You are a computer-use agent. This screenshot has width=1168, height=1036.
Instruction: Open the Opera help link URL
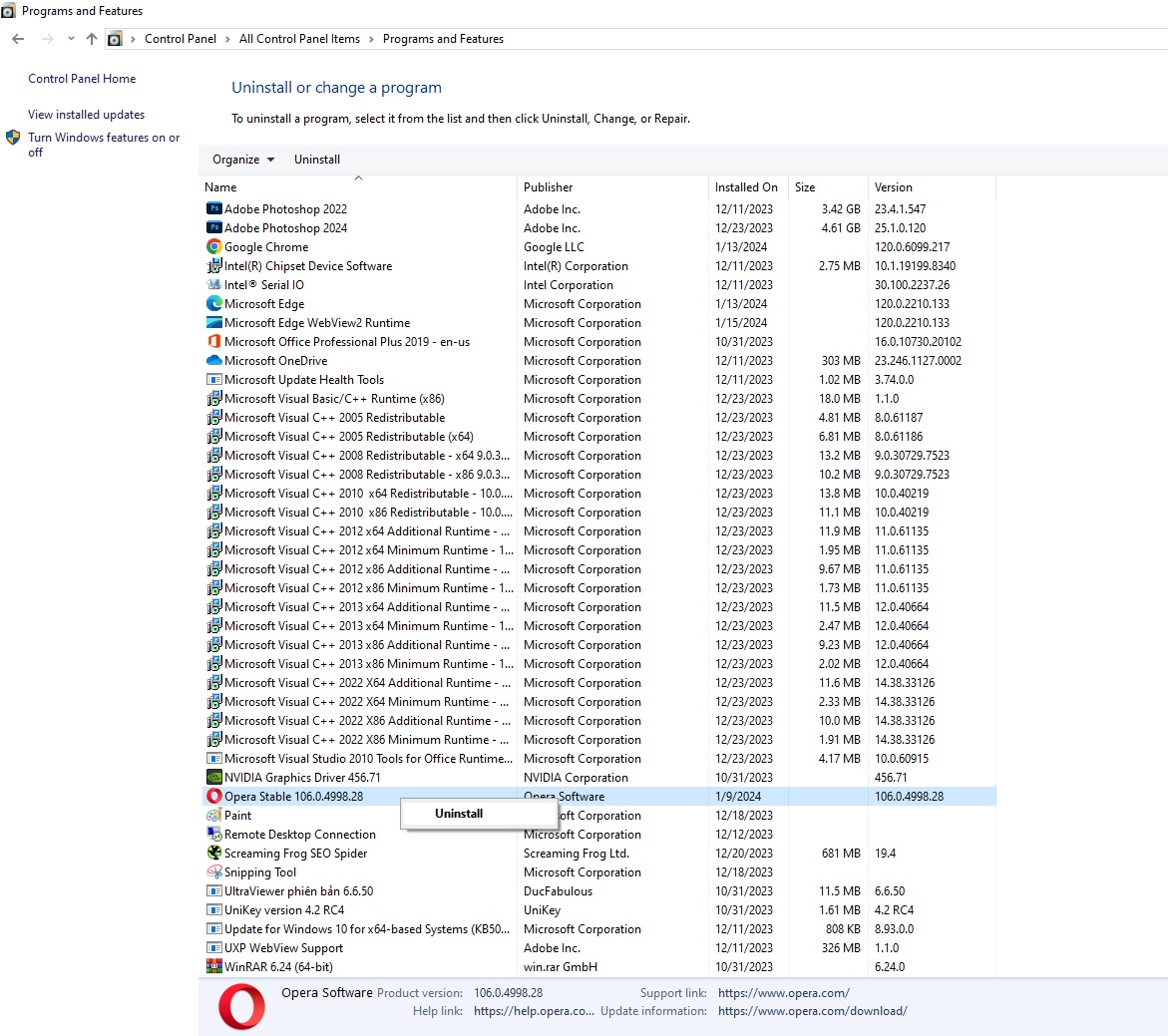(534, 1011)
